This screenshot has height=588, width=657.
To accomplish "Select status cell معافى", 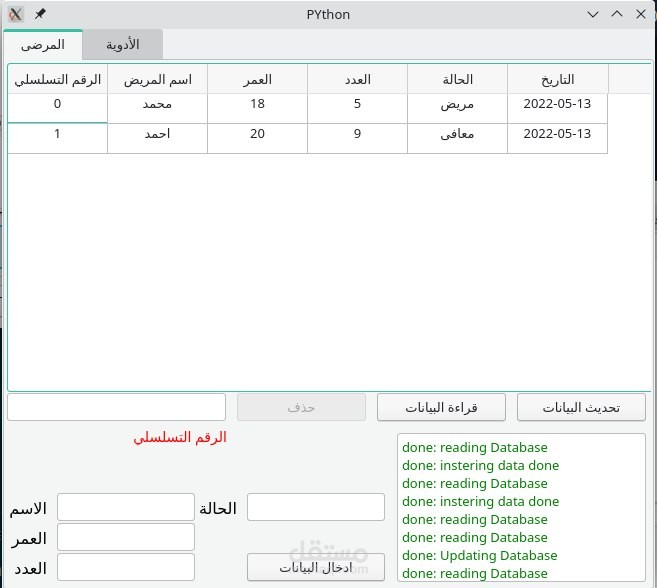I will [458, 138].
